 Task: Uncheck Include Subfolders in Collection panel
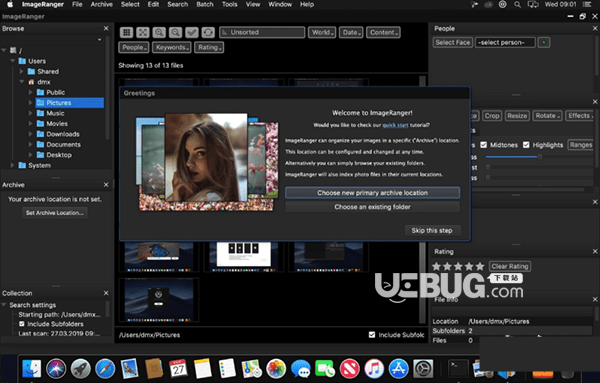(22, 324)
